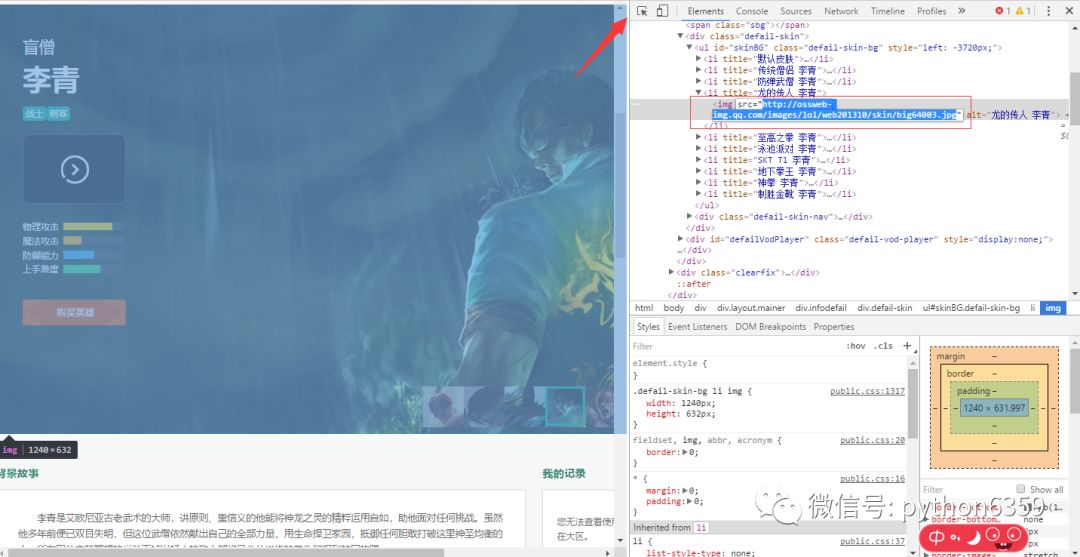Select body in the breadcrumb bar
Screen dimensions: 1080x557
pyautogui.click(x=674, y=308)
